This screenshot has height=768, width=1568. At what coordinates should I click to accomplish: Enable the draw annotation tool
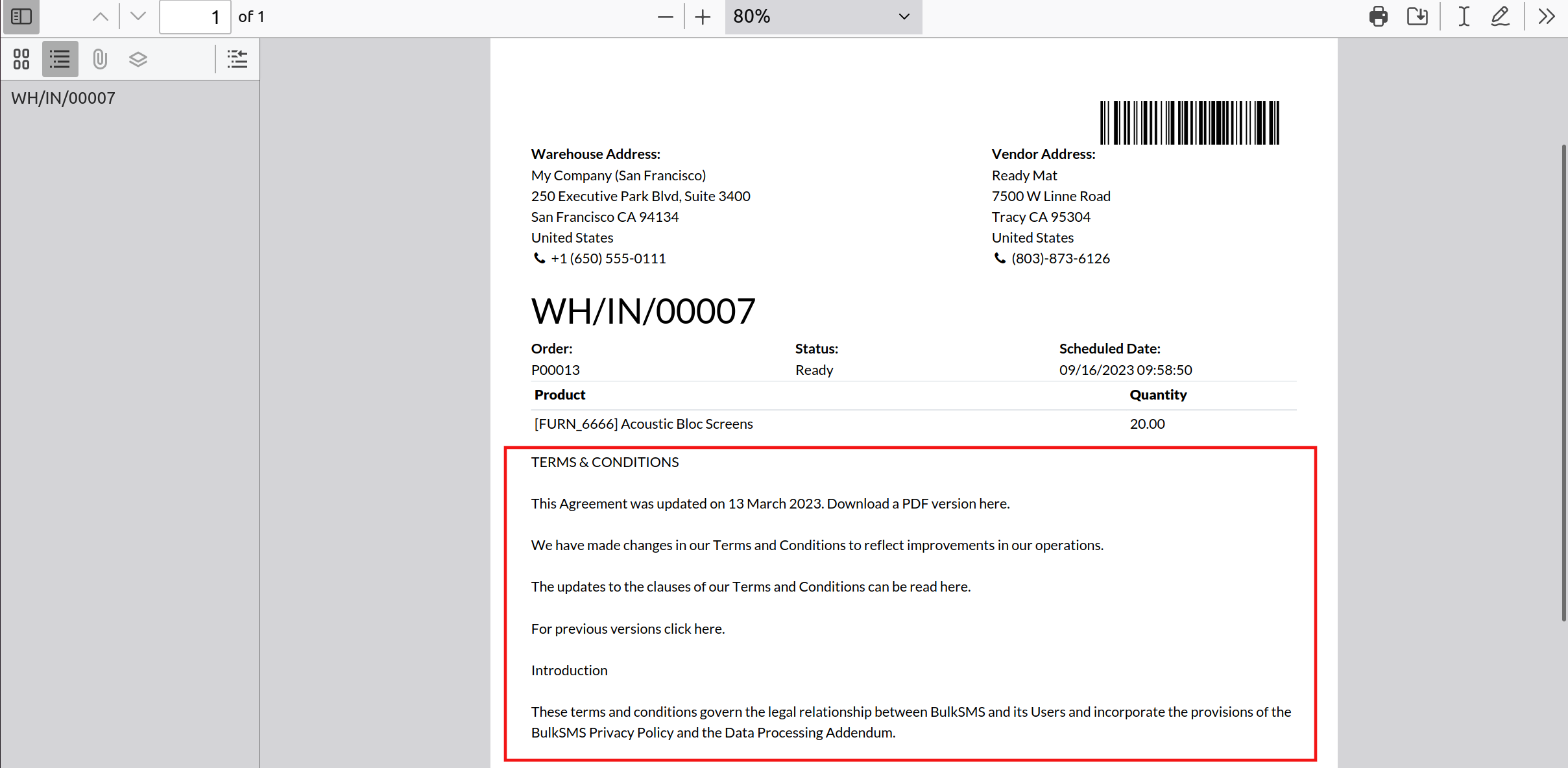coord(1500,17)
